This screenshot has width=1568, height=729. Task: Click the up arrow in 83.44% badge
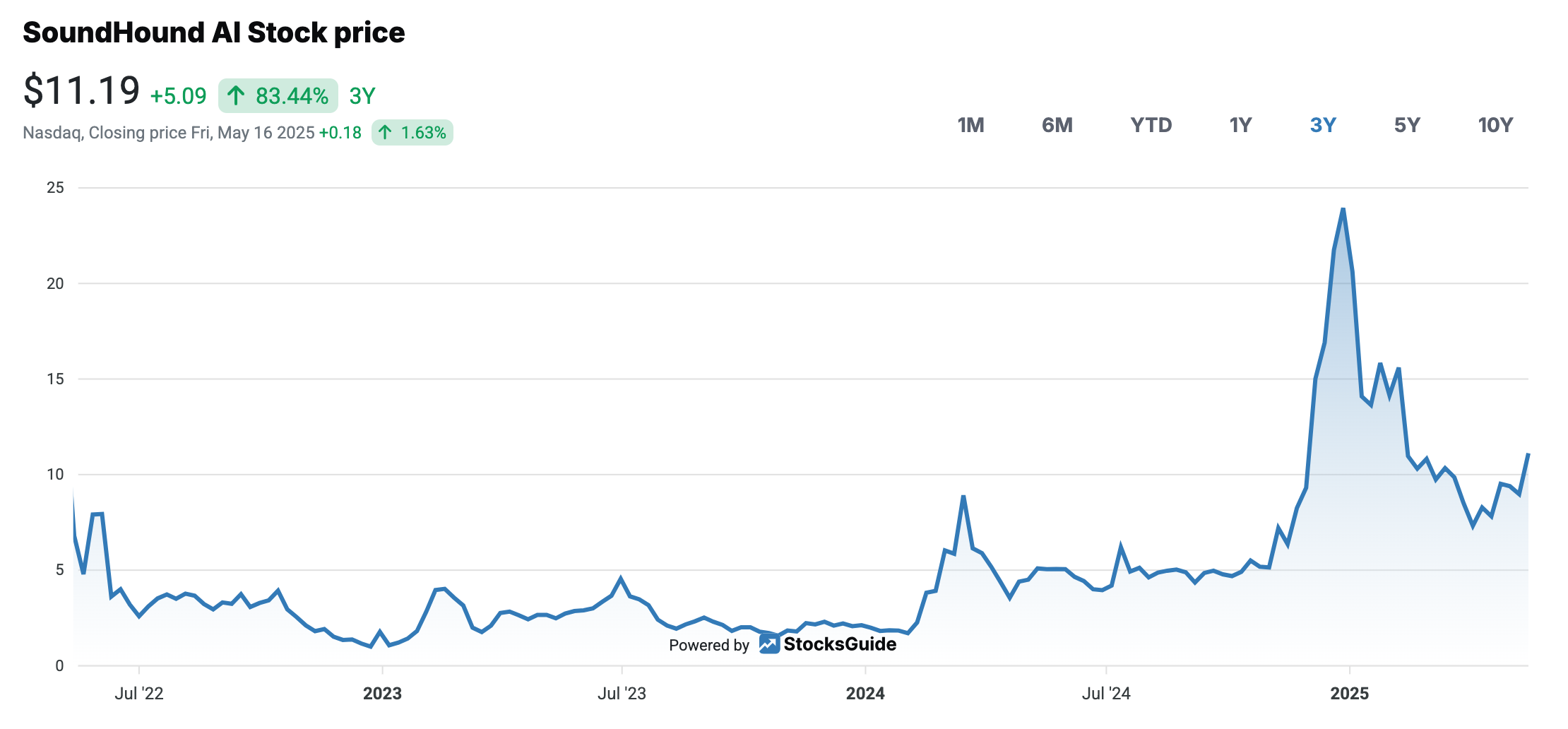pos(237,95)
